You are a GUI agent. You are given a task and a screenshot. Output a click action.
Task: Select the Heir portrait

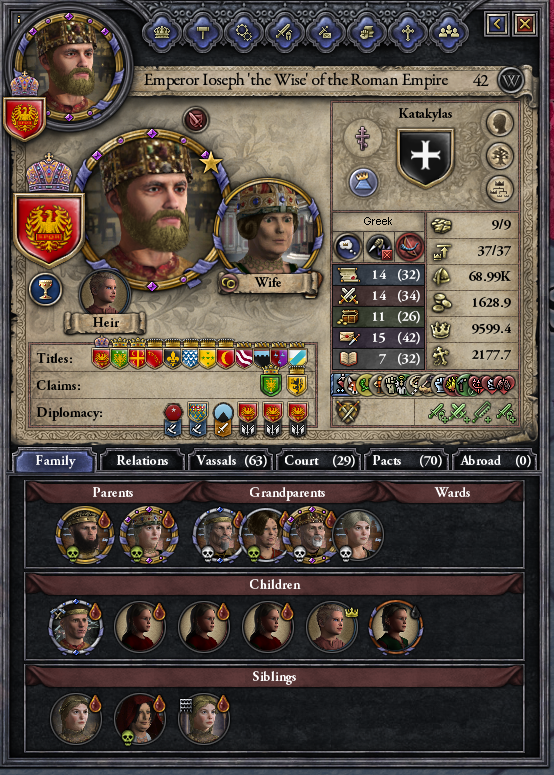104,293
